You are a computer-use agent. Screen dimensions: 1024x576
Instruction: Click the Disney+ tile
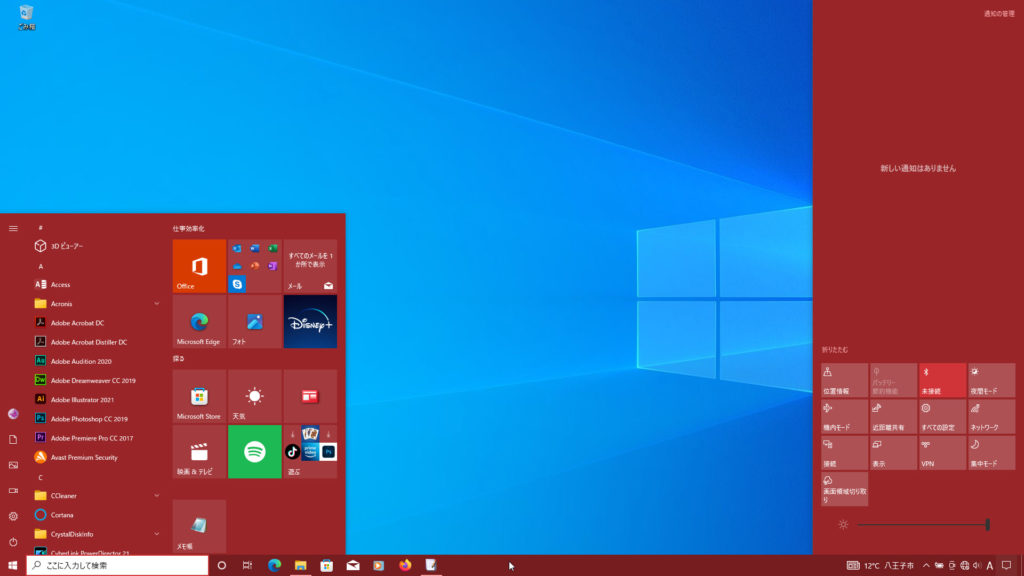point(310,321)
